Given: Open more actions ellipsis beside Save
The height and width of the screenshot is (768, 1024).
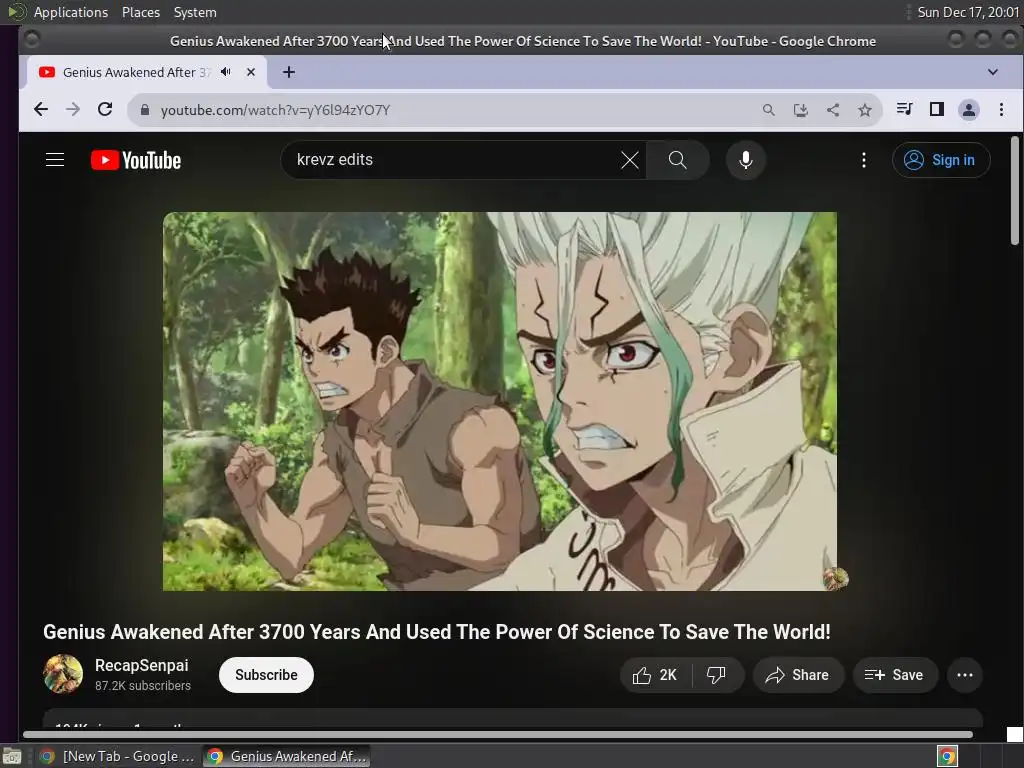Looking at the screenshot, I should pos(965,675).
